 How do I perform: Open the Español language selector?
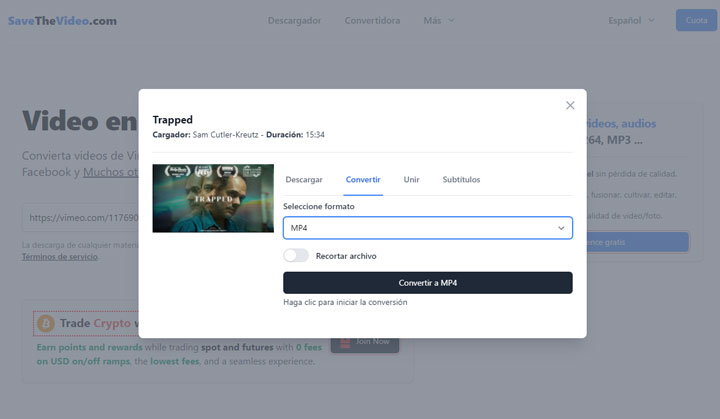(x=631, y=21)
